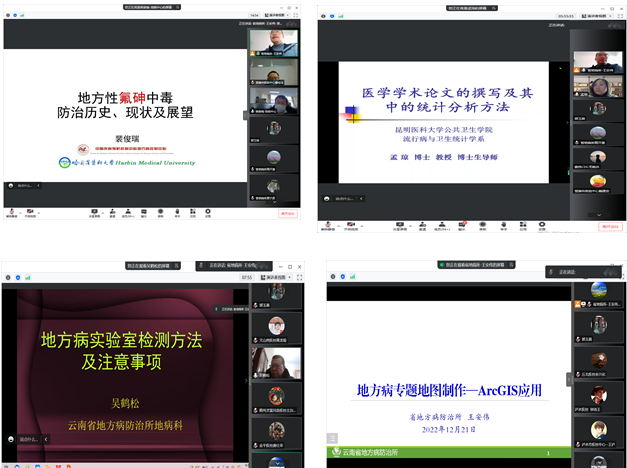Click raise hand icon in top-right meeting toolbar

[503, 226]
